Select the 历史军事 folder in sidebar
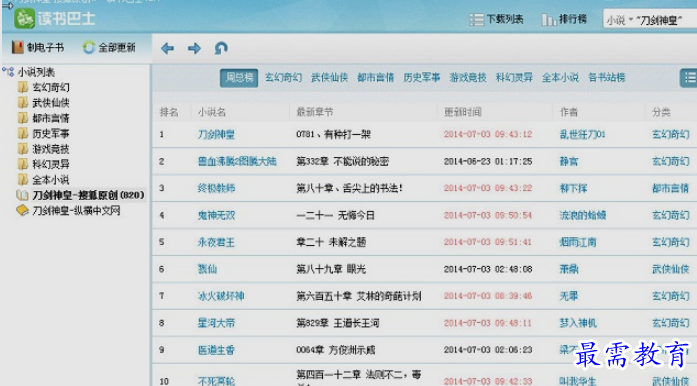Image resolution: width=697 pixels, height=386 pixels. [x=44, y=133]
